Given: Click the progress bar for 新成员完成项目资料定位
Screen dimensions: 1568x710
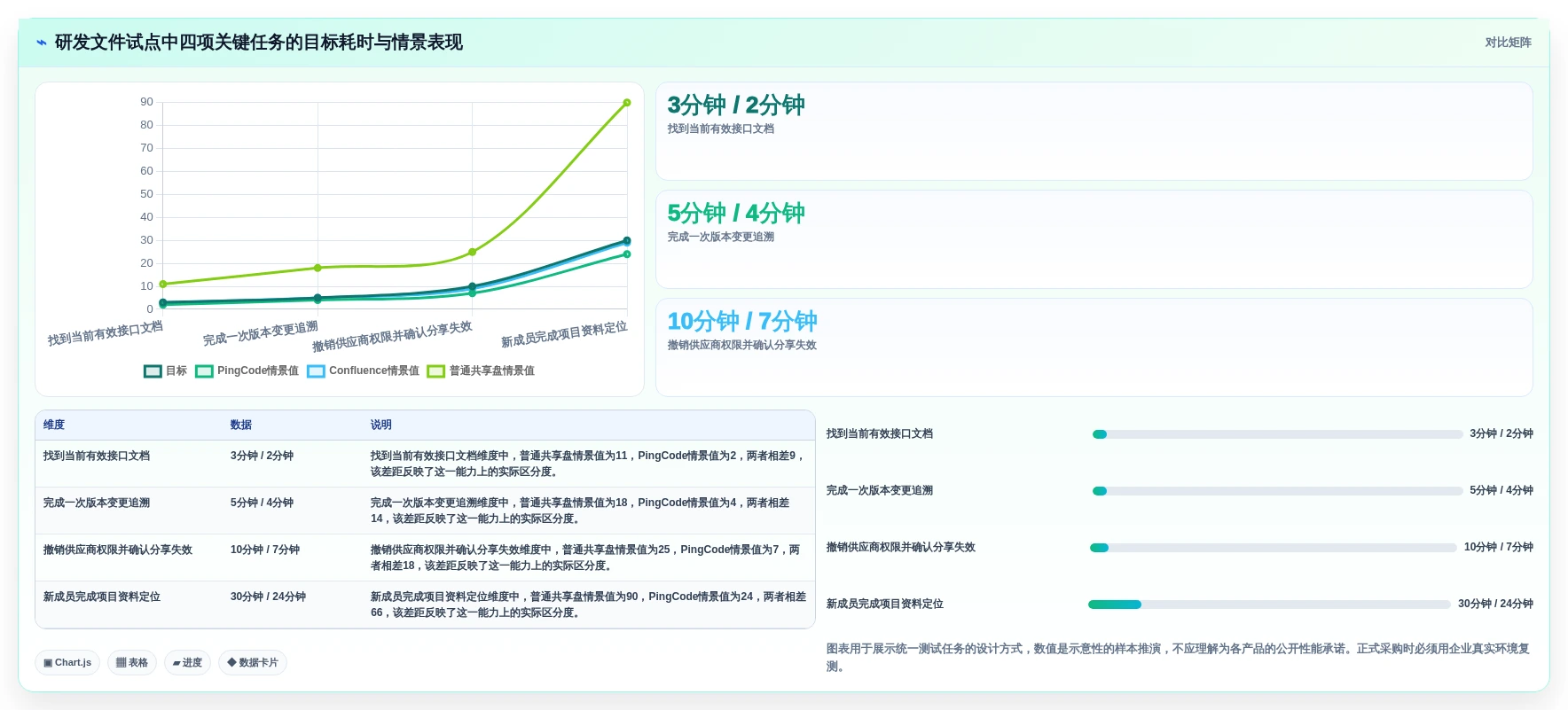Looking at the screenshot, I should 1269,605.
